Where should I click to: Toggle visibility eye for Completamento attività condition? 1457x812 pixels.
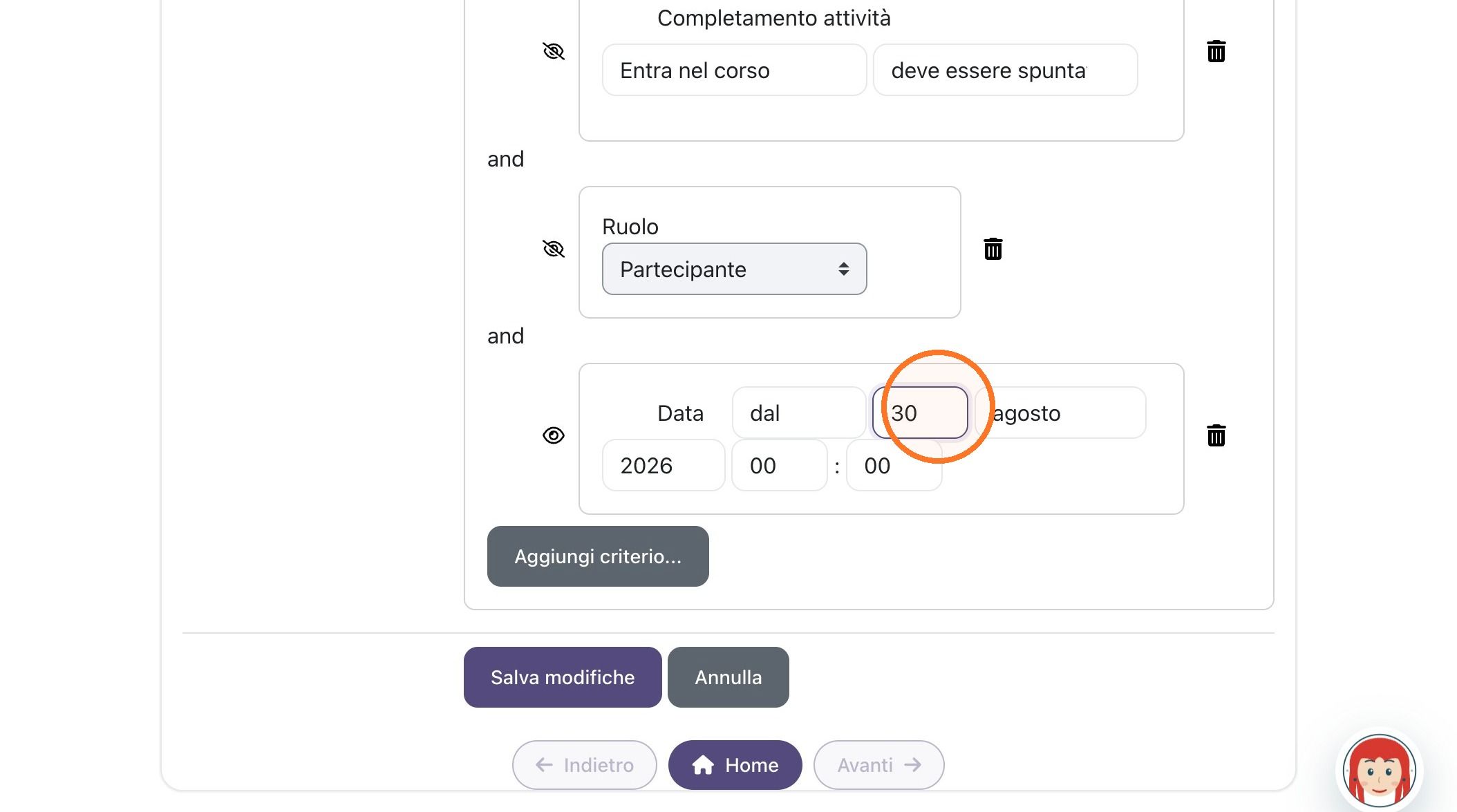tap(553, 51)
